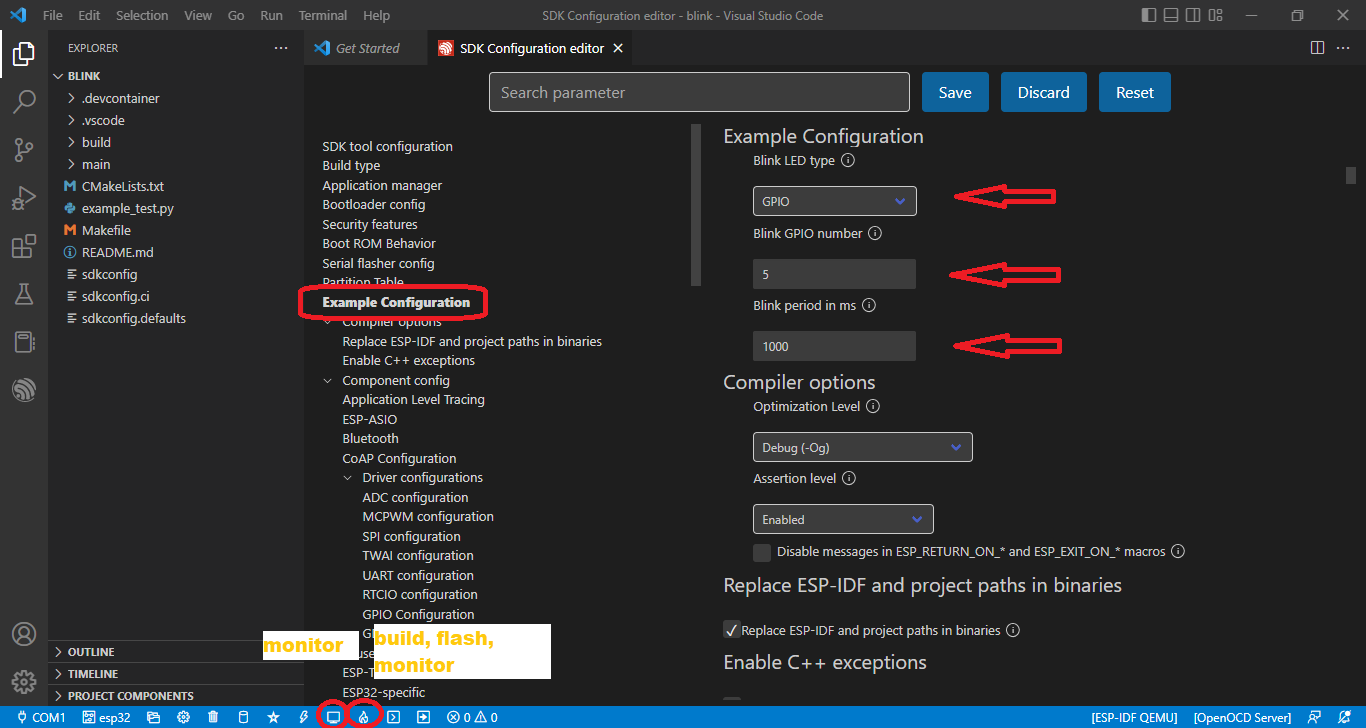The image size is (1366, 728).
Task: Open the Manage gear in activity bar
Action: coord(24,682)
